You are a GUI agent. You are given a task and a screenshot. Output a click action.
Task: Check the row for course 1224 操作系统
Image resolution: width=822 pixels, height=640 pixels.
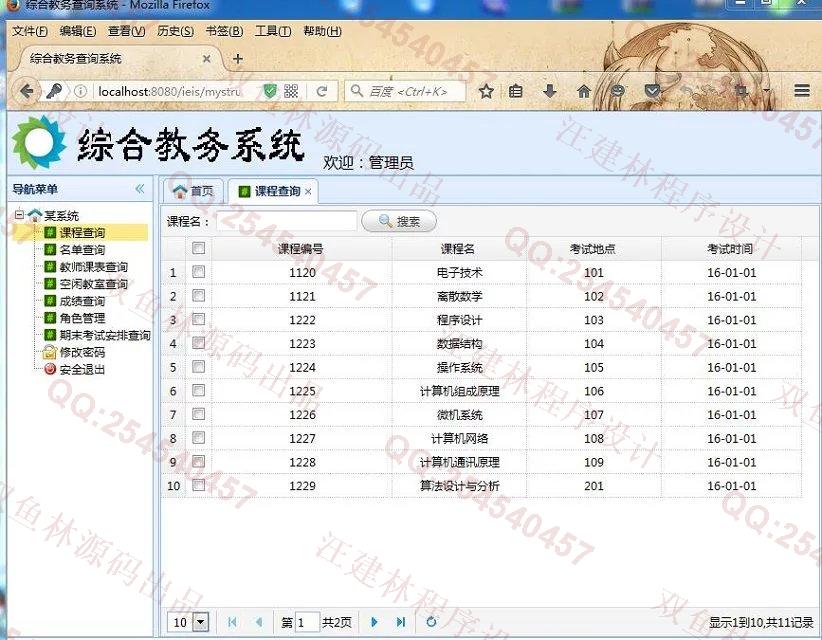coord(198,366)
